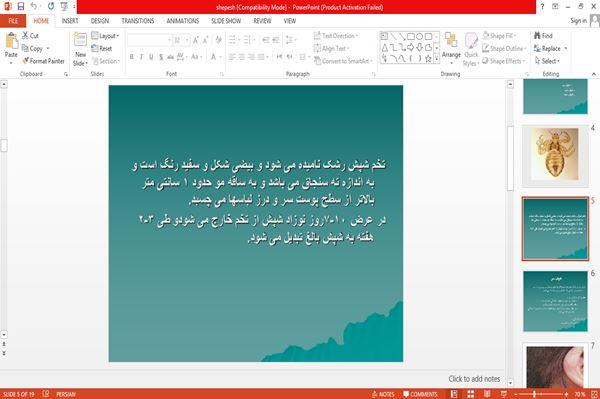Open Text Direction dropdown
The width and height of the screenshot is (600, 399).
(336, 36)
